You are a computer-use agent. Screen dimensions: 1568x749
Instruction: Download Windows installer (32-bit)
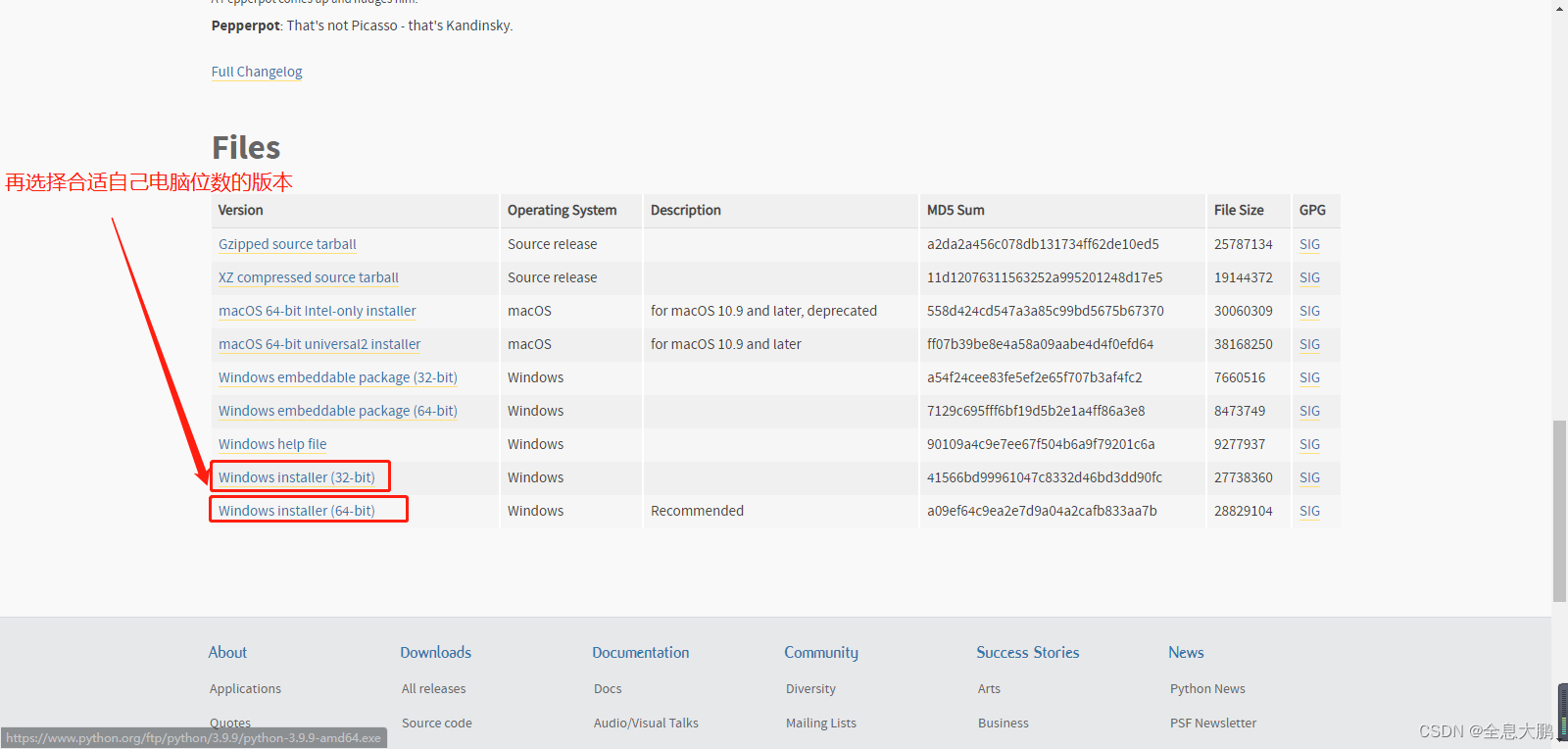click(x=297, y=477)
